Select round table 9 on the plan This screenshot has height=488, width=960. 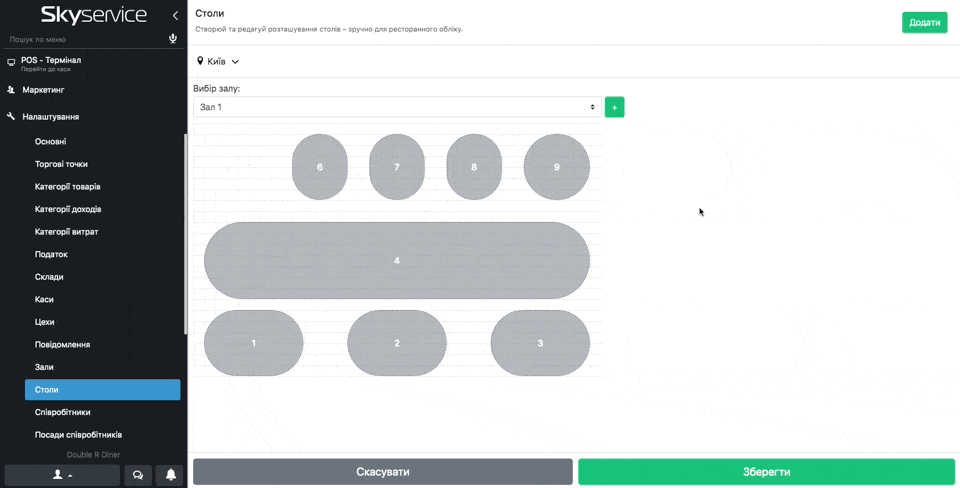tap(557, 167)
